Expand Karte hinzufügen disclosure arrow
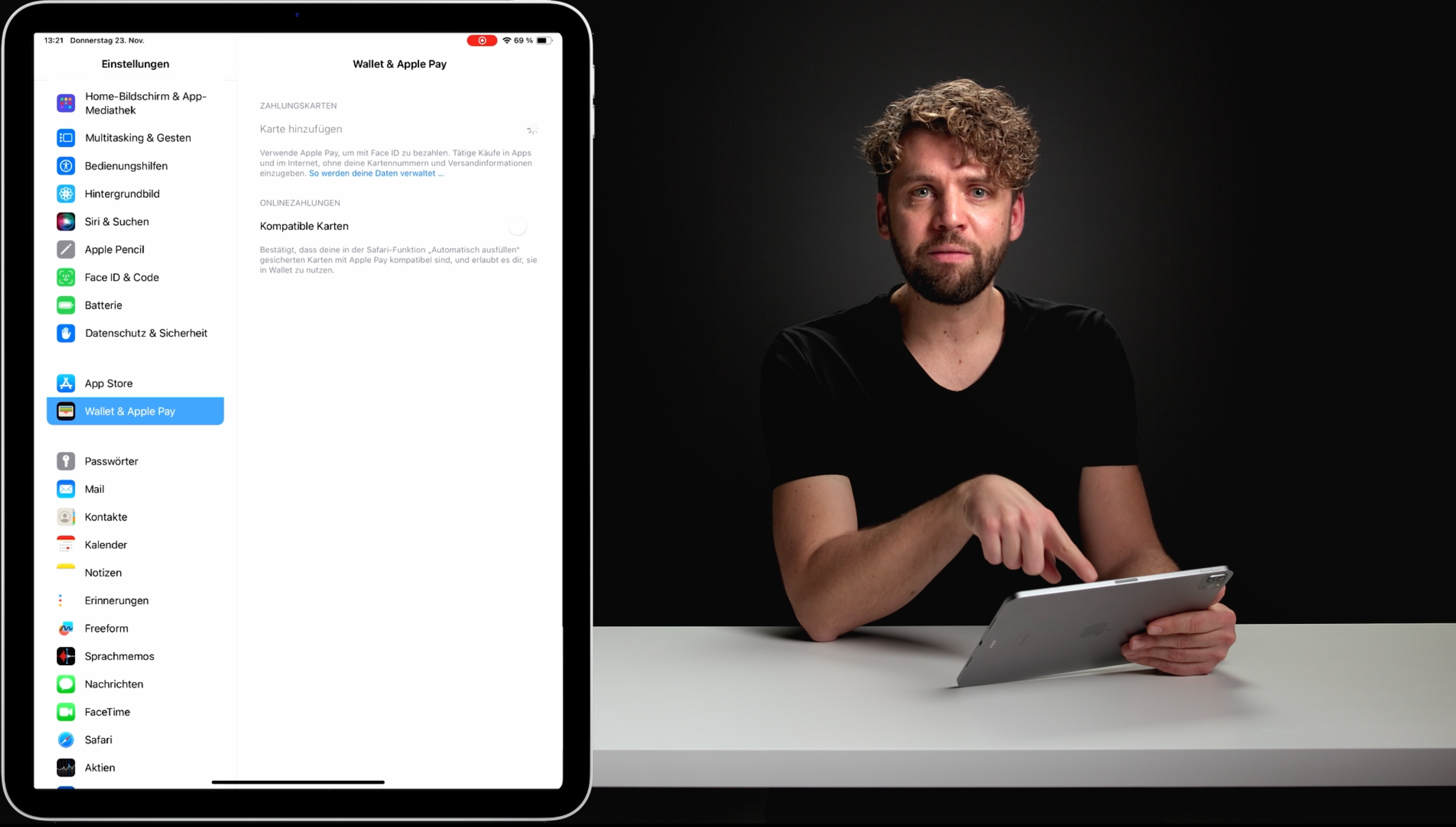1456x827 pixels. (x=531, y=129)
